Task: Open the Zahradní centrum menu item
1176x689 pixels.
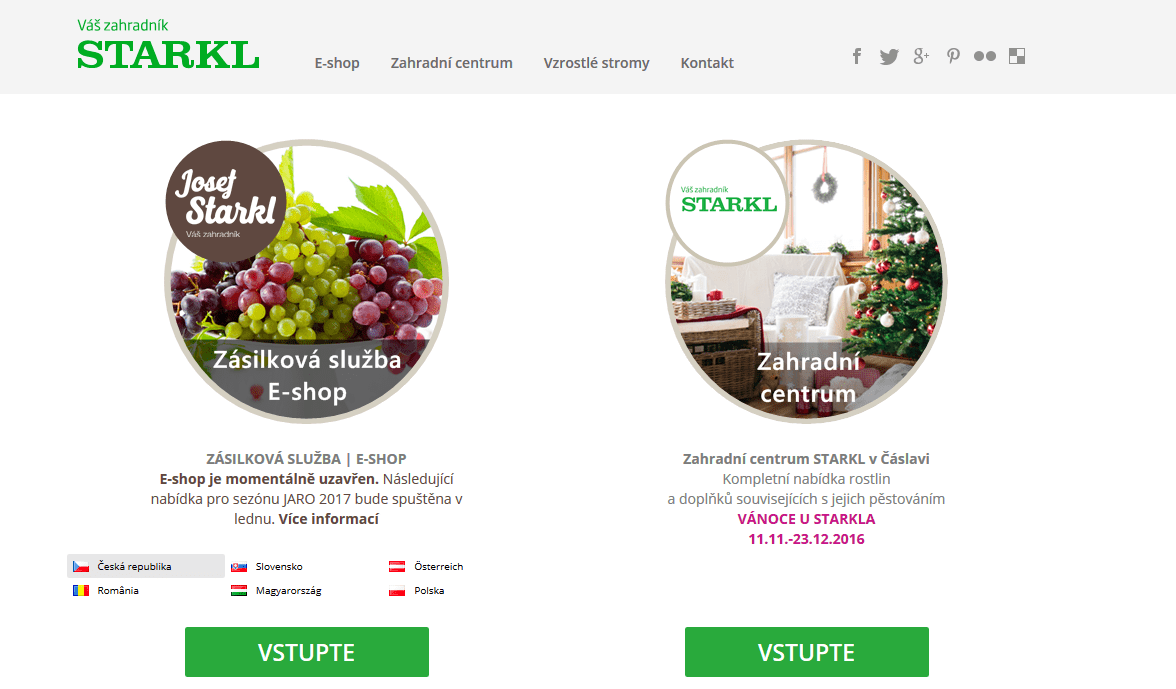Action: (452, 63)
